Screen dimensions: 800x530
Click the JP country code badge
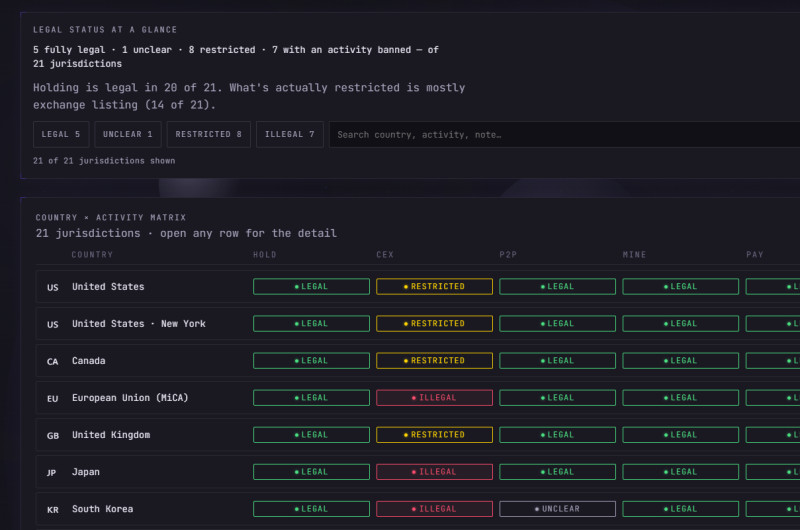pyautogui.click(x=52, y=473)
